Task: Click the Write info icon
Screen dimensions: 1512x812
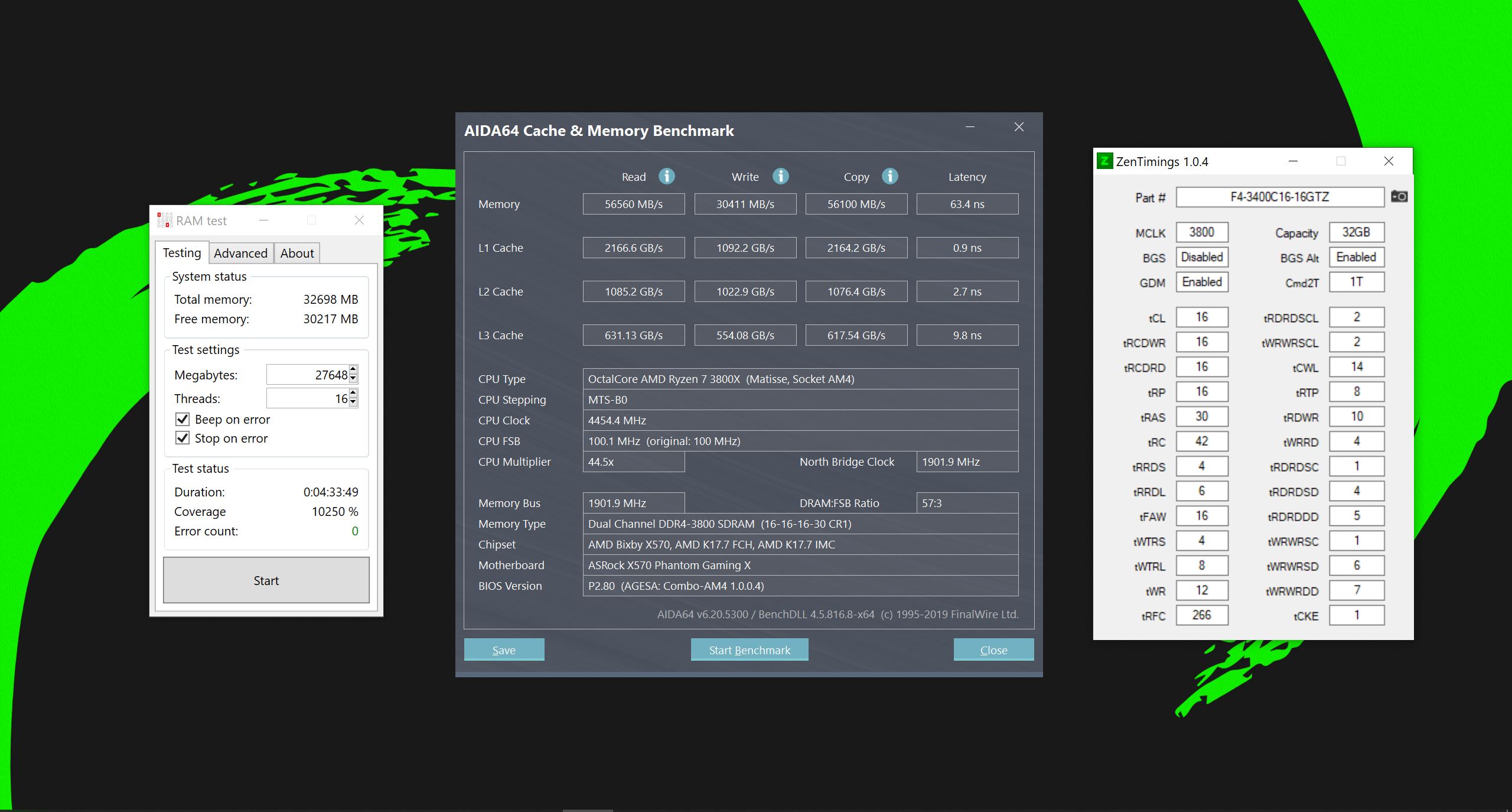Action: tap(781, 176)
